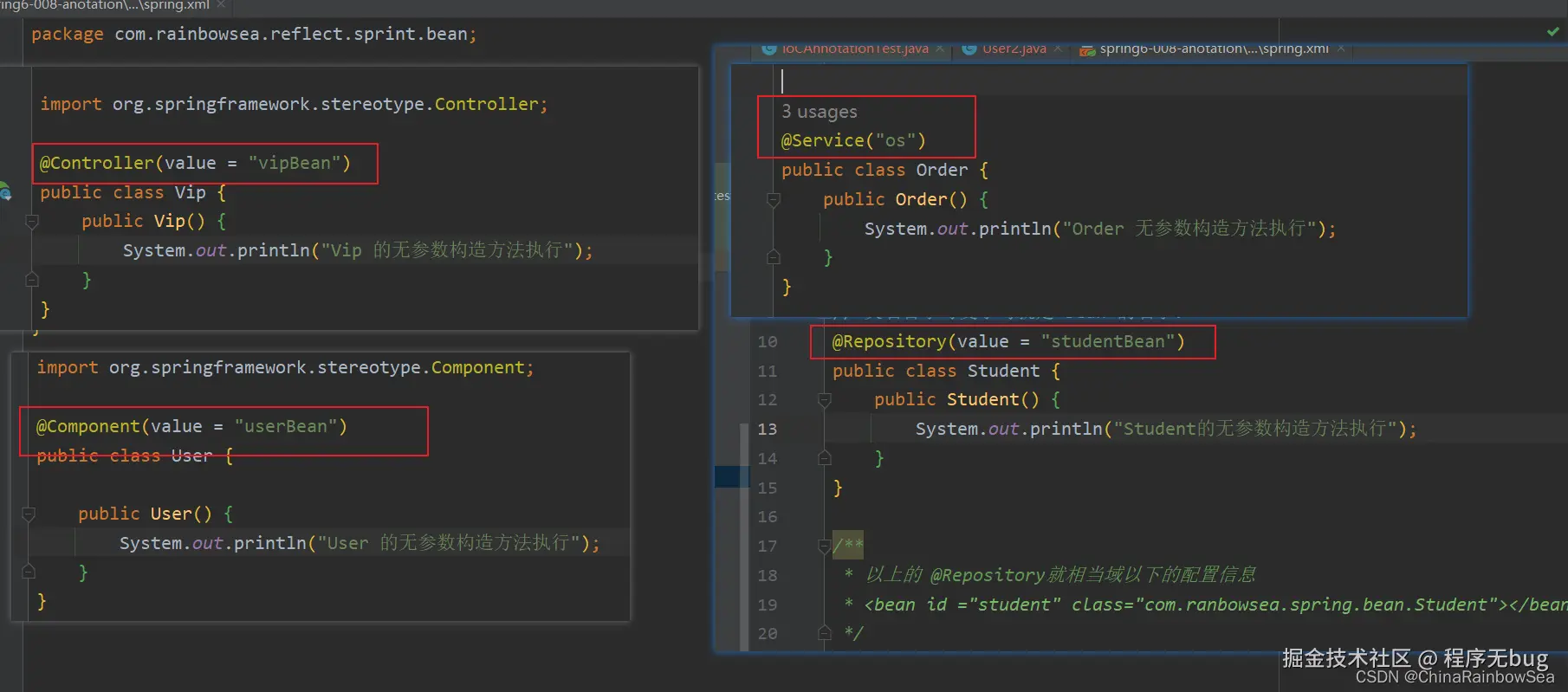Click the "vipBean" string value
1568x692 pixels.
[x=295, y=163]
